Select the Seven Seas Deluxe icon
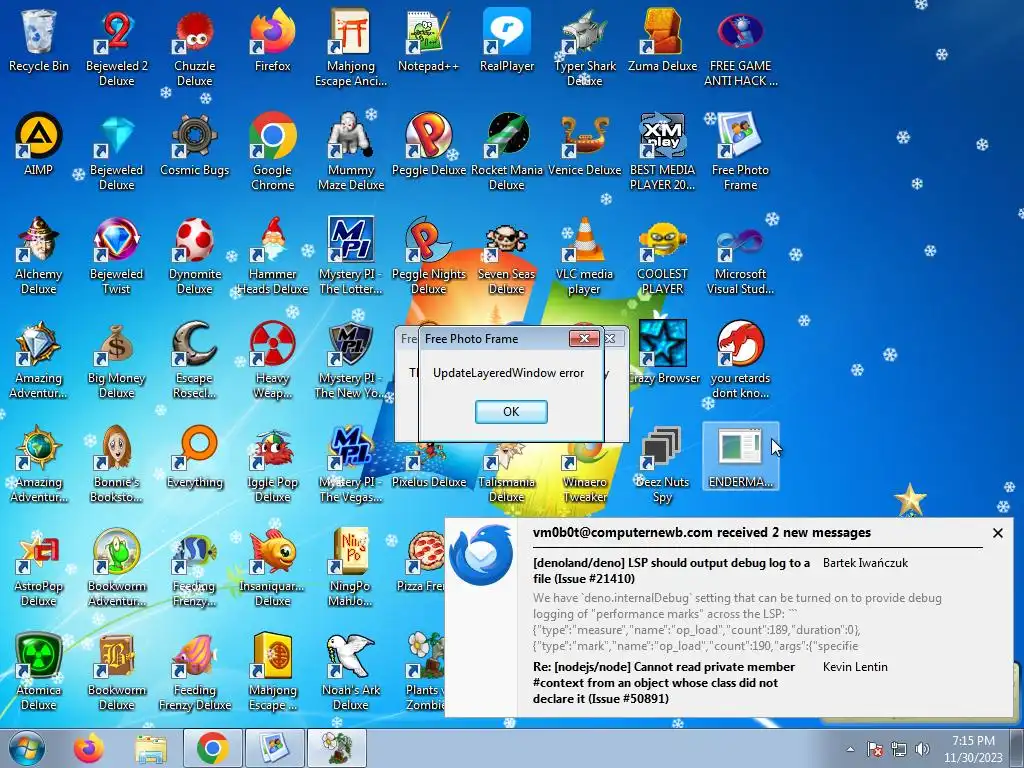This screenshot has width=1024, height=768. click(507, 257)
